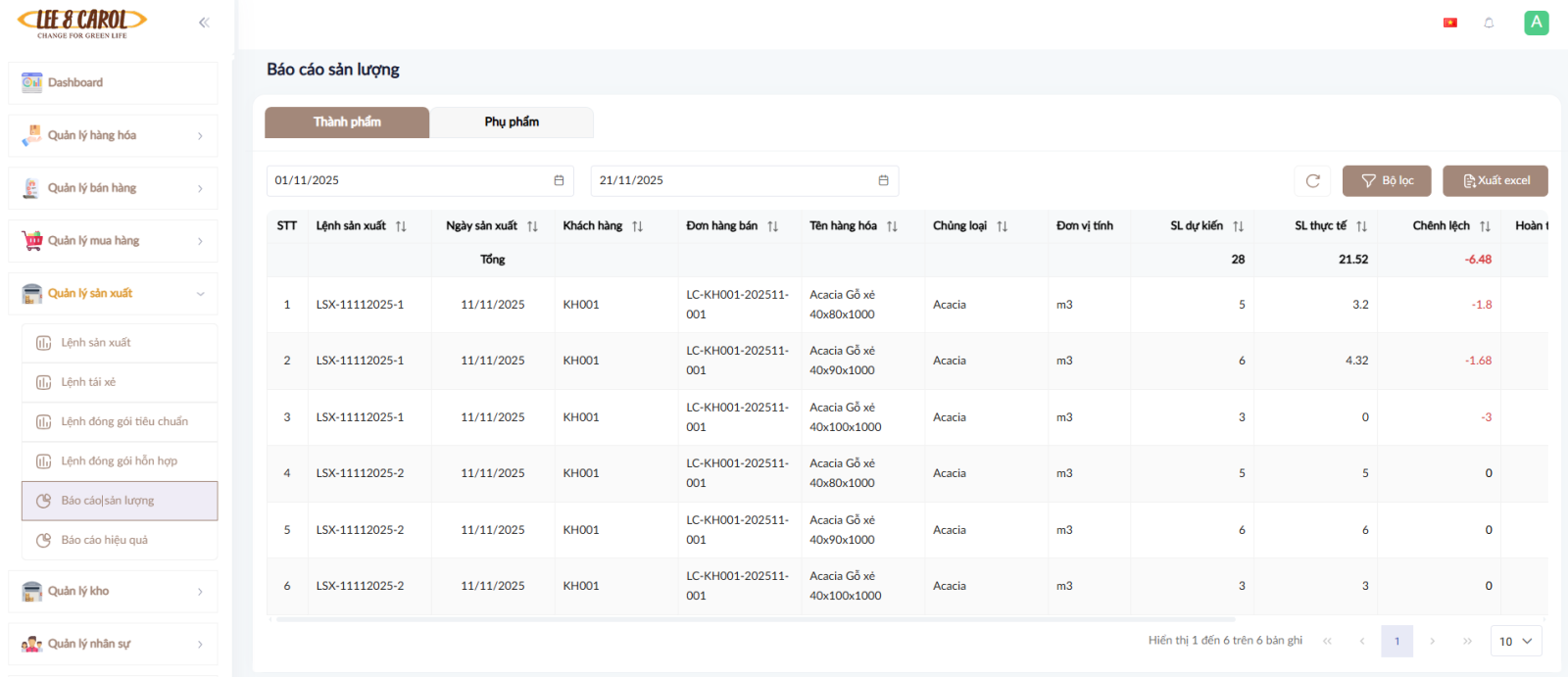The height and width of the screenshot is (677, 1568).
Task: Click the table's horizontal scrollbar
Action: 755,619
